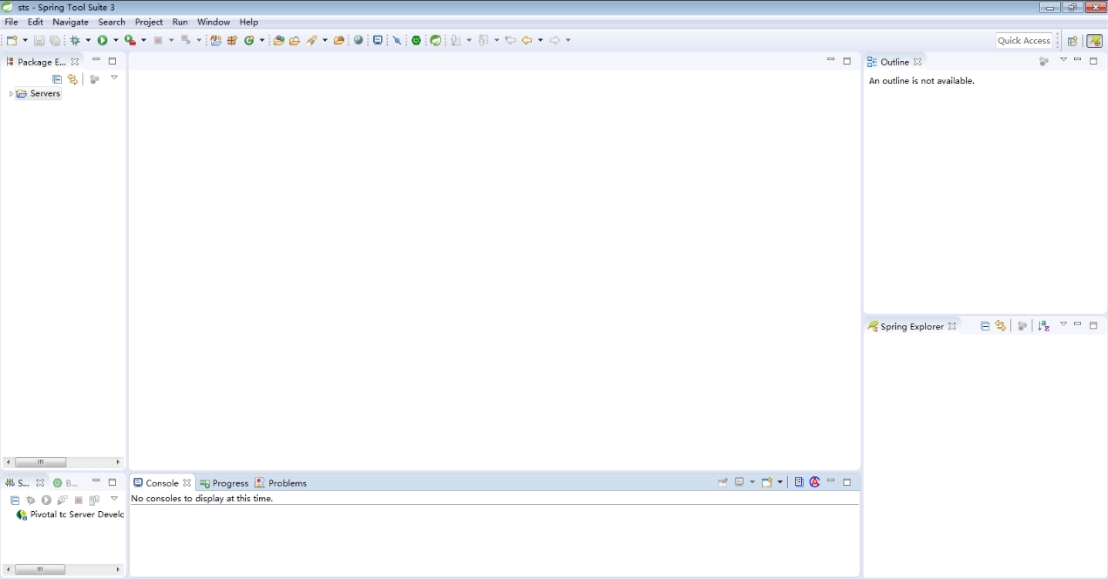Open the New dropdown arrow in toolbar
Image resolution: width=1108 pixels, height=579 pixels.
coord(25,40)
